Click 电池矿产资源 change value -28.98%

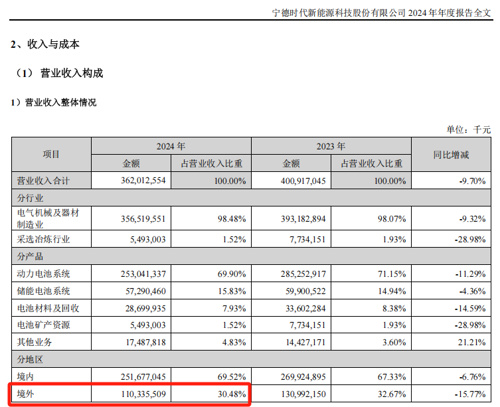tap(470, 325)
